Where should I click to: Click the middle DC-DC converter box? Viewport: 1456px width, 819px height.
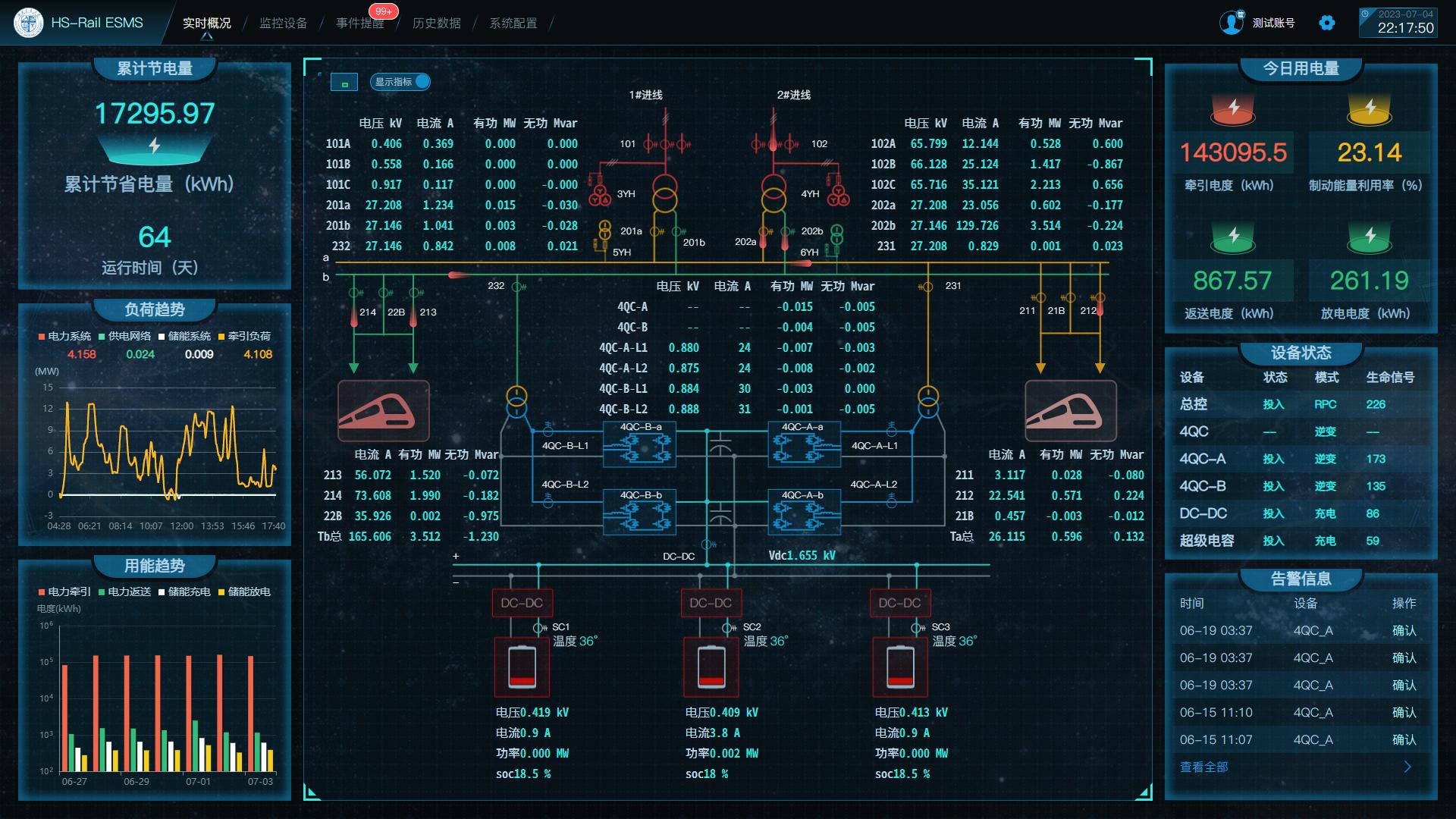[711, 603]
